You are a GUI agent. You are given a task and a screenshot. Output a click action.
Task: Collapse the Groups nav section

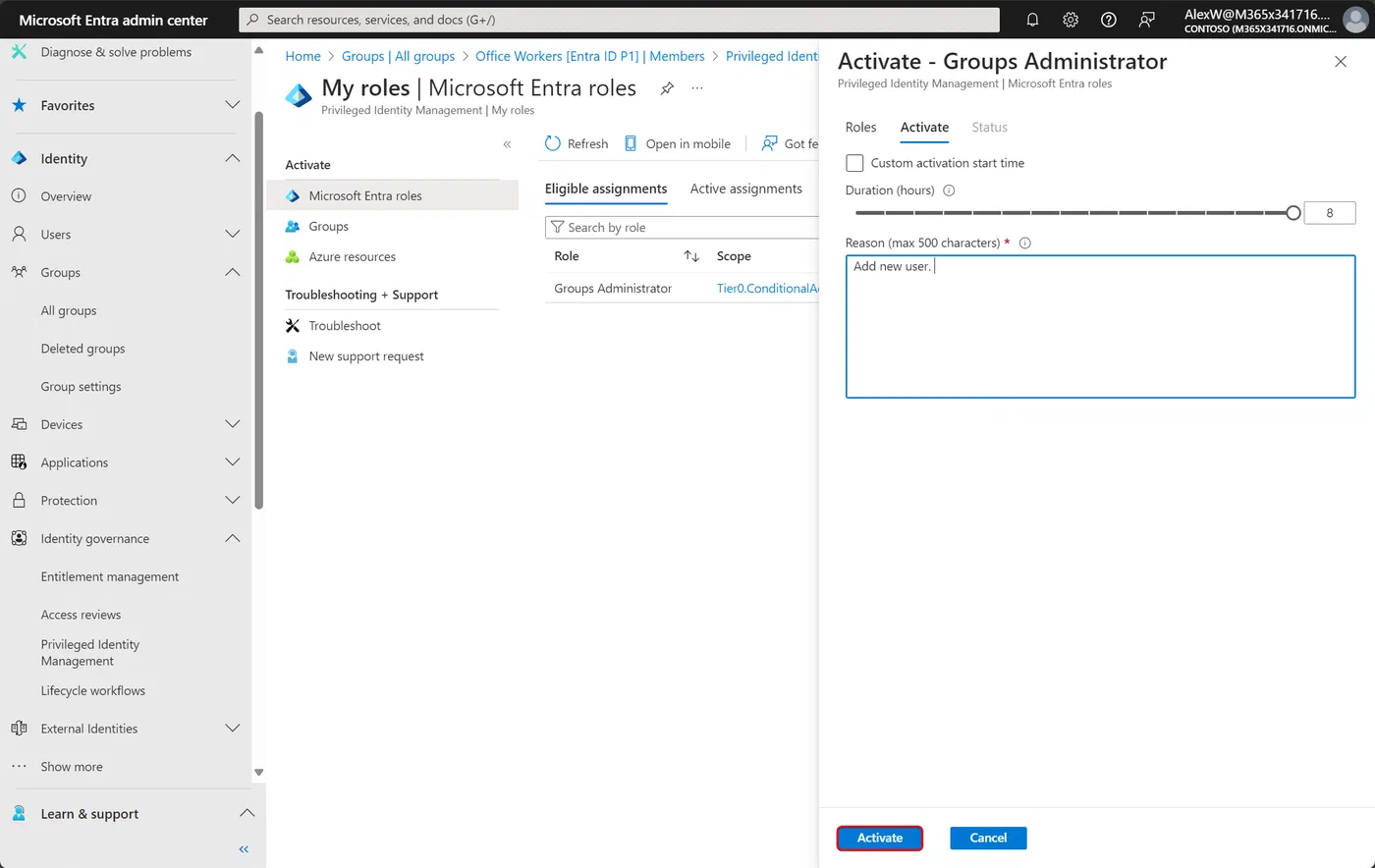[233, 272]
